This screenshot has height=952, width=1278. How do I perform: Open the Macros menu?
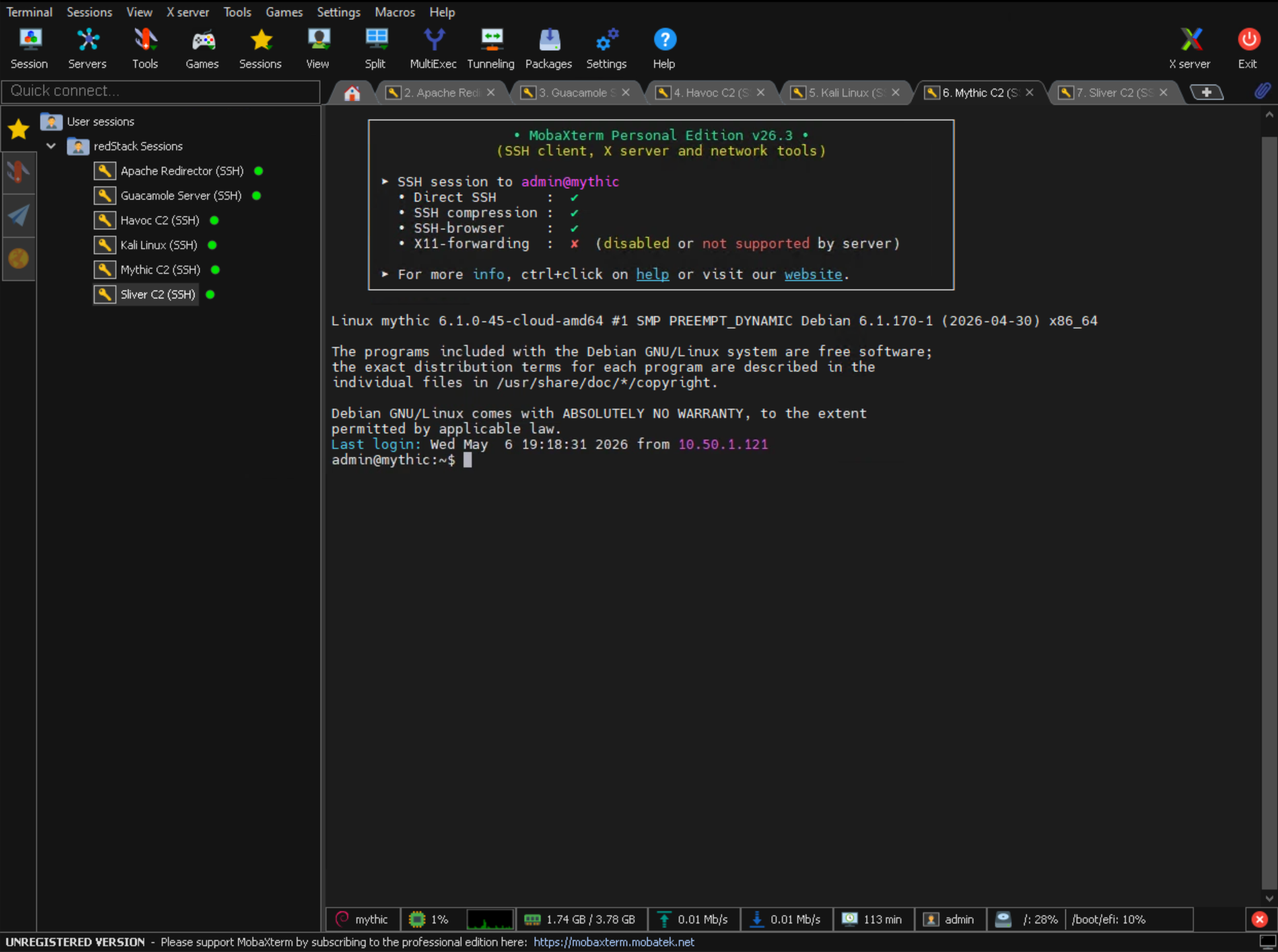tap(395, 12)
